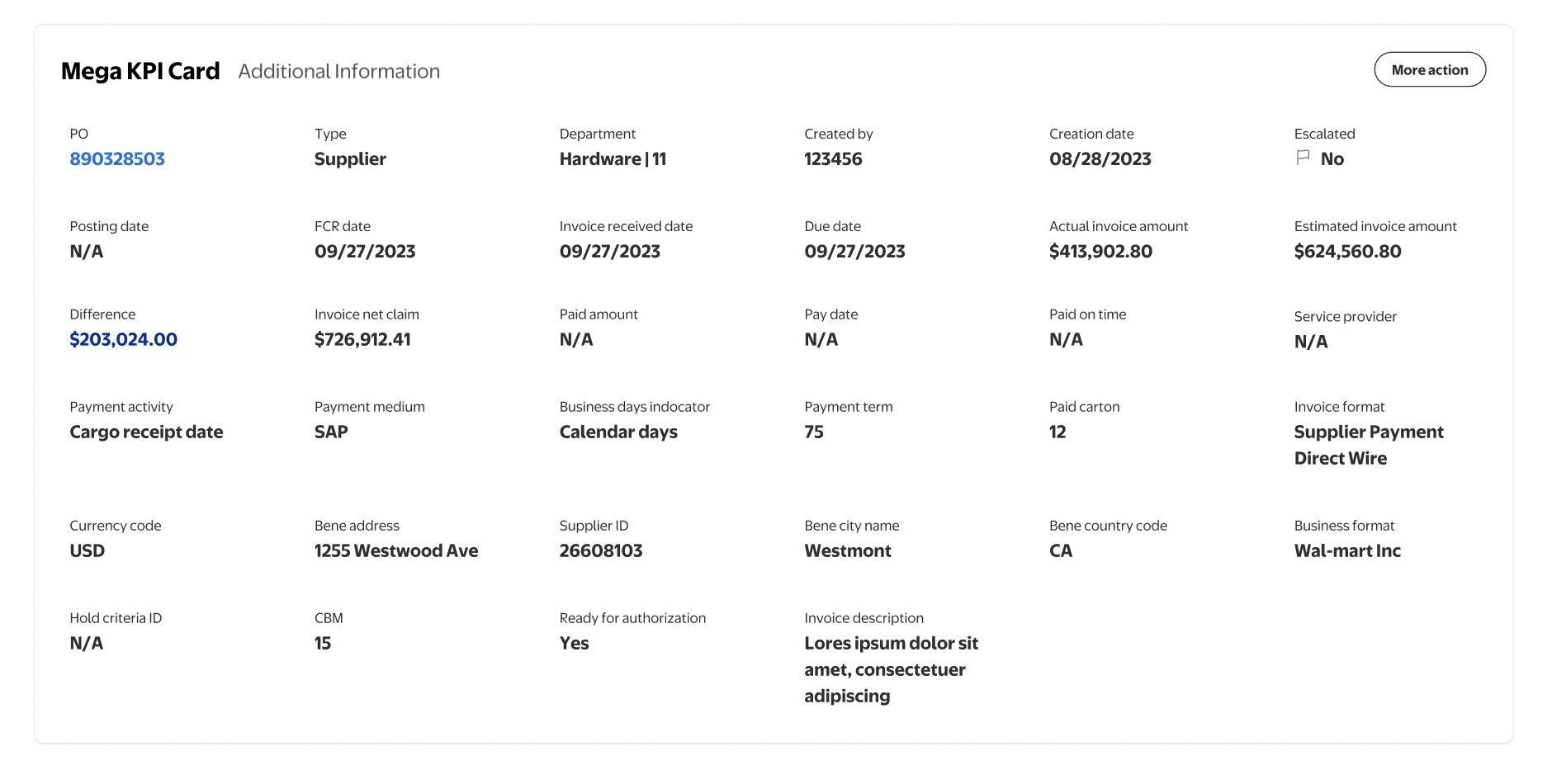This screenshot has width=1552, height=784.
Task: Click the Lorem ipsum invoice description text
Action: pyautogui.click(x=890, y=669)
